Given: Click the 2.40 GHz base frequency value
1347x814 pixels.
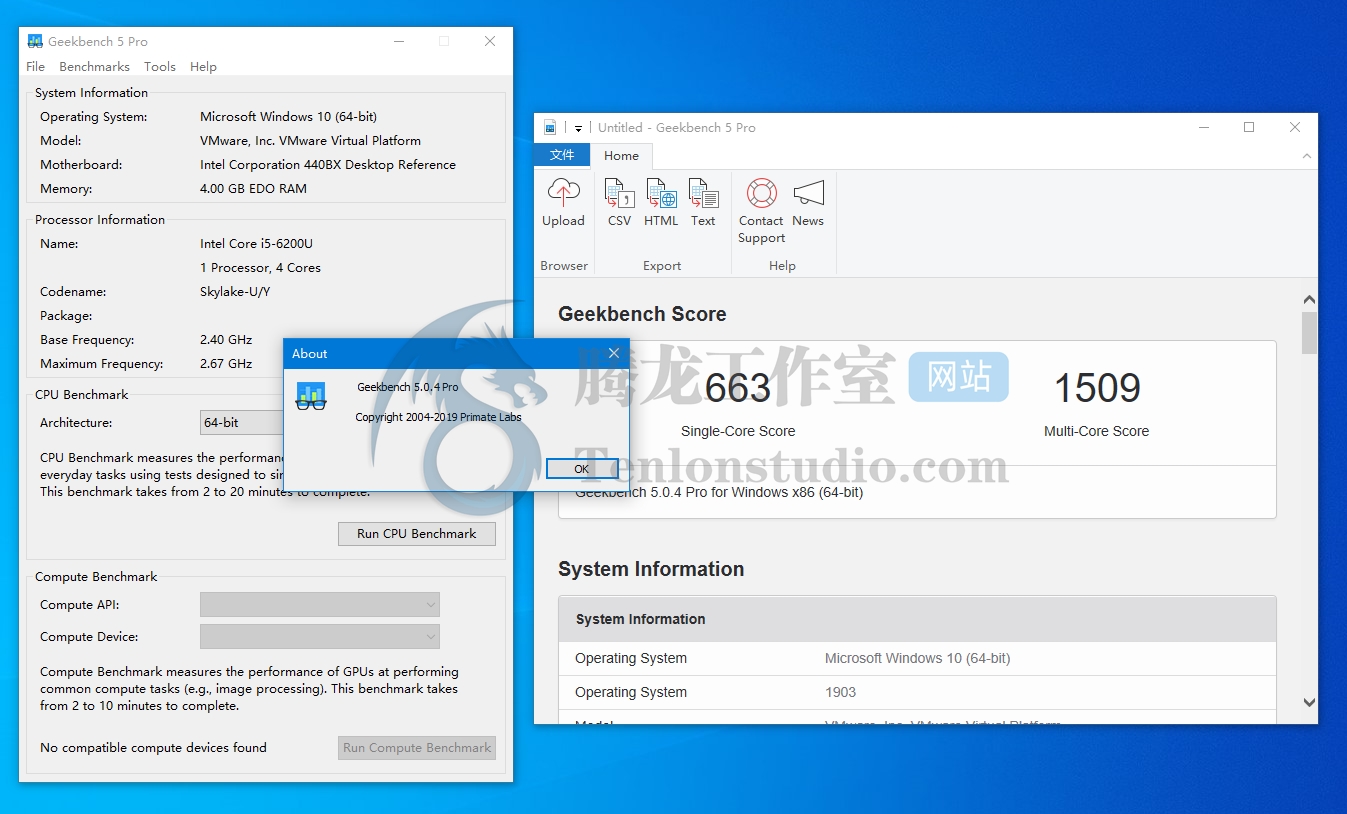Looking at the screenshot, I should [226, 339].
